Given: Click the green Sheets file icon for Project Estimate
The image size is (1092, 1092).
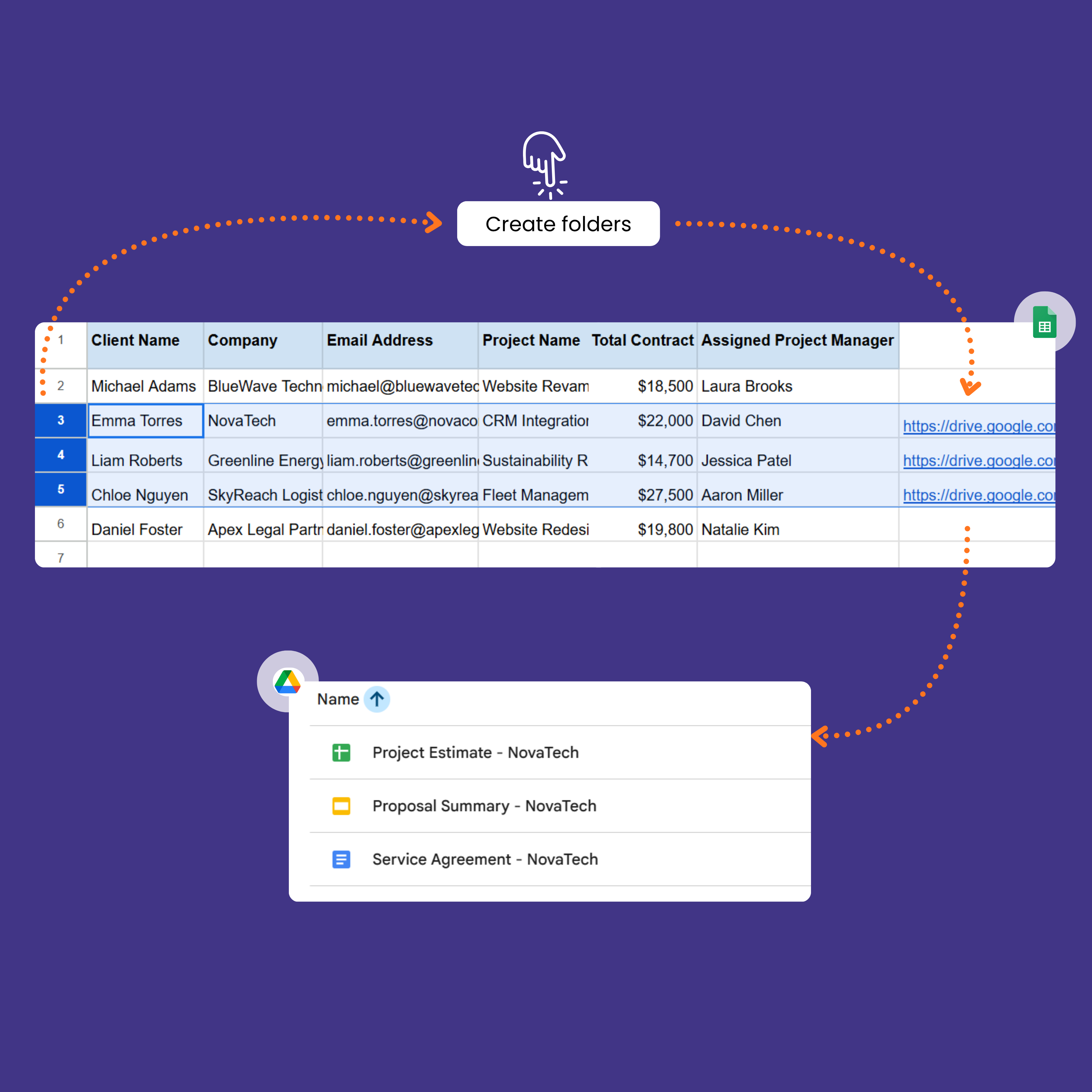Looking at the screenshot, I should [x=341, y=752].
